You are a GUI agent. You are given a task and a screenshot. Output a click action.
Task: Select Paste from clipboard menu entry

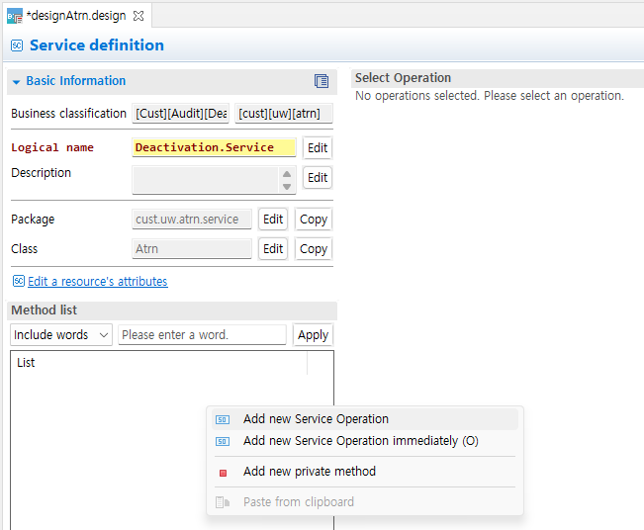point(298,502)
